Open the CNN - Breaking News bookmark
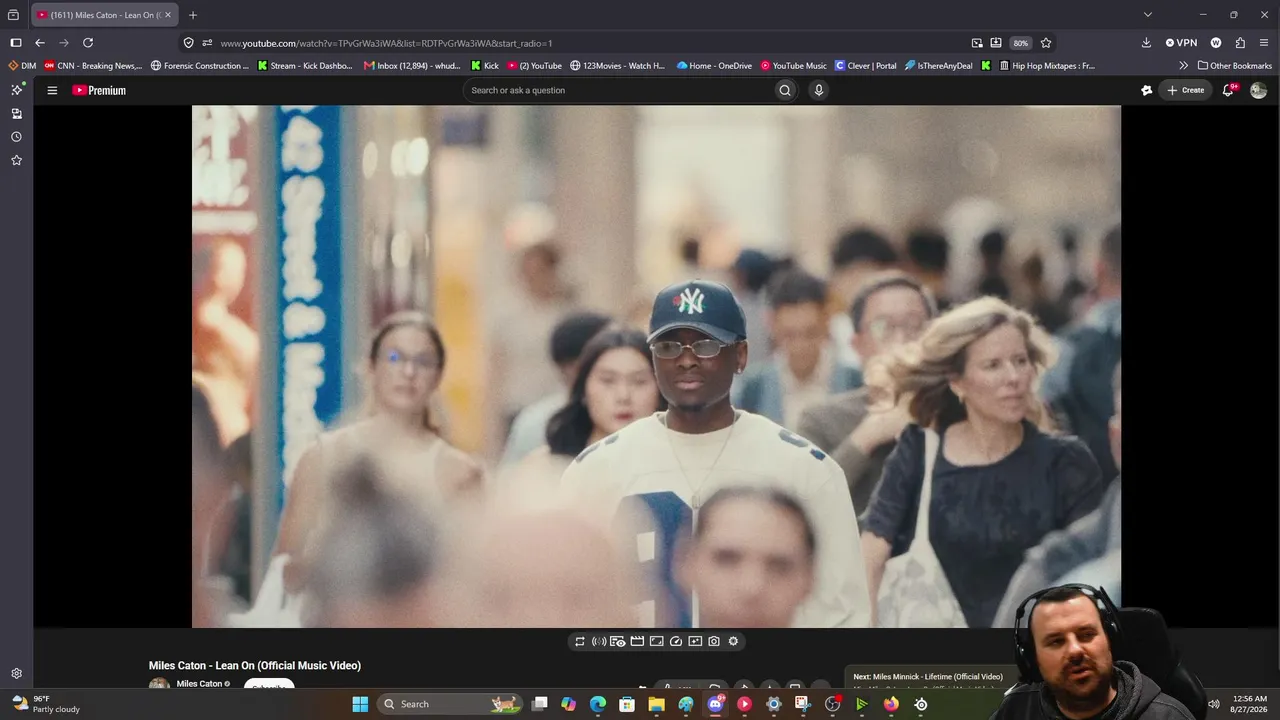 coord(93,66)
